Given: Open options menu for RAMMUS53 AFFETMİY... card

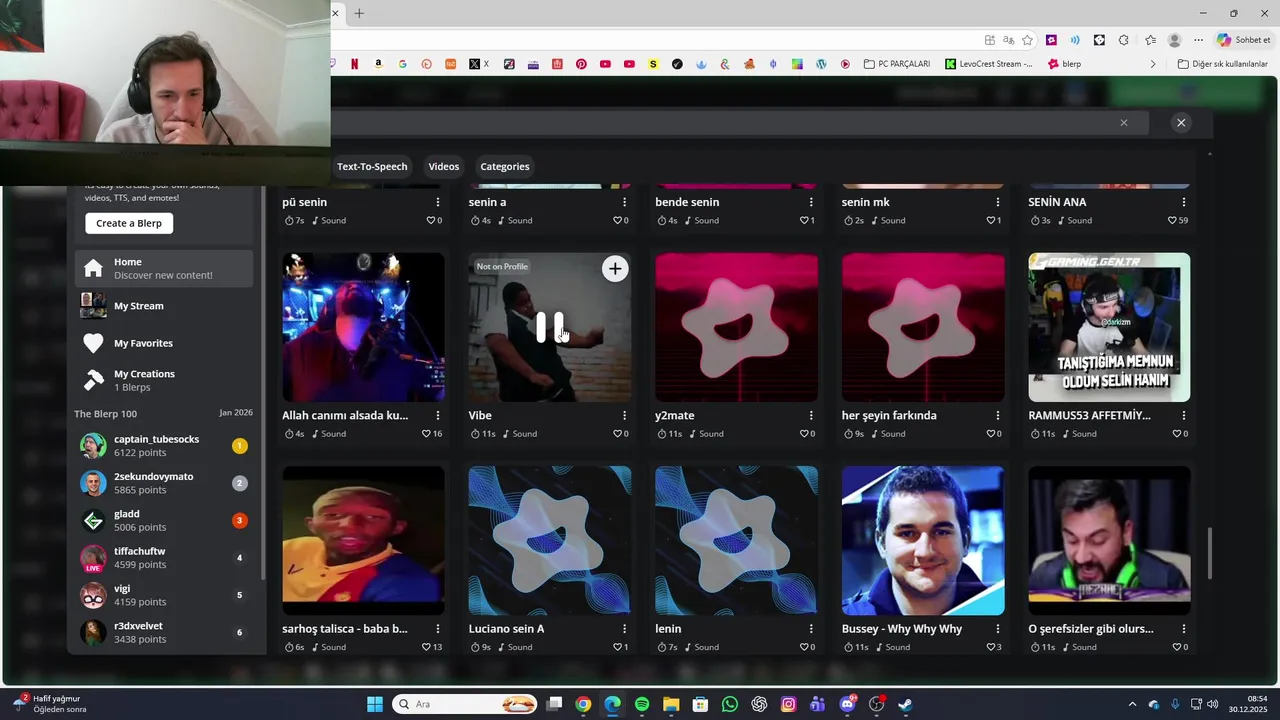Looking at the screenshot, I should click(1184, 415).
